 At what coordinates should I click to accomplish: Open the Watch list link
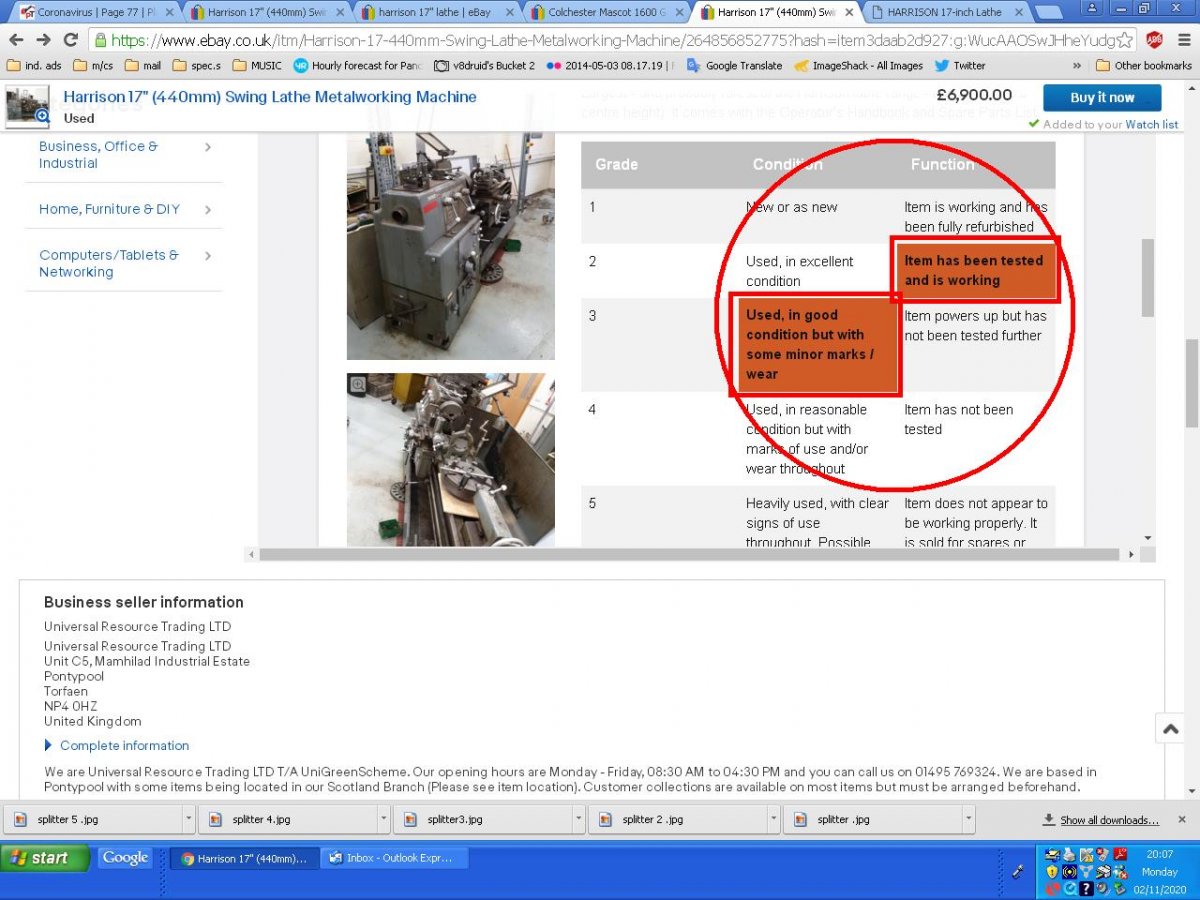click(x=1151, y=124)
